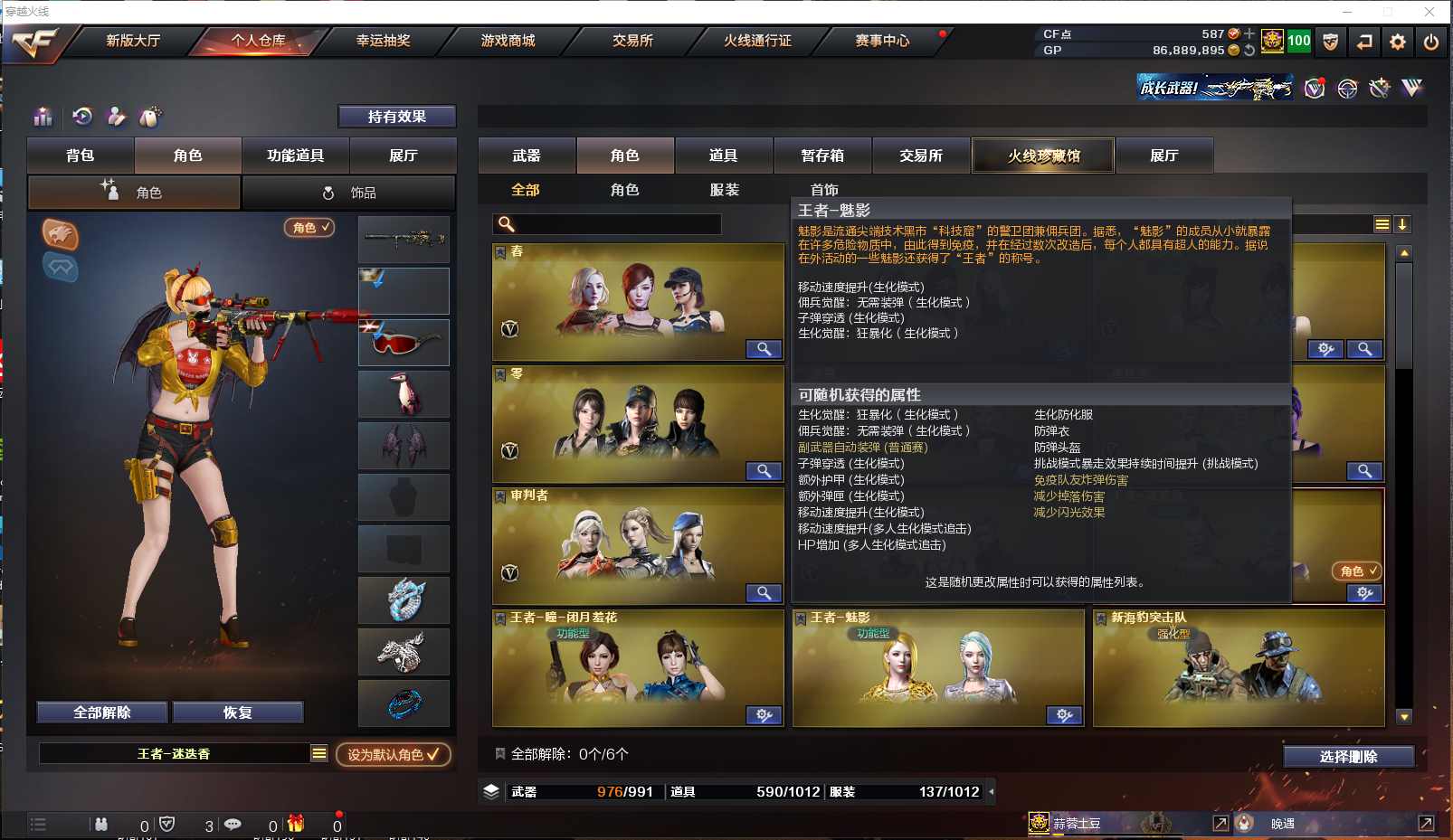Open the 火线珍藏馆 tab
Screen dimensions: 1453x840
pyautogui.click(x=1043, y=156)
